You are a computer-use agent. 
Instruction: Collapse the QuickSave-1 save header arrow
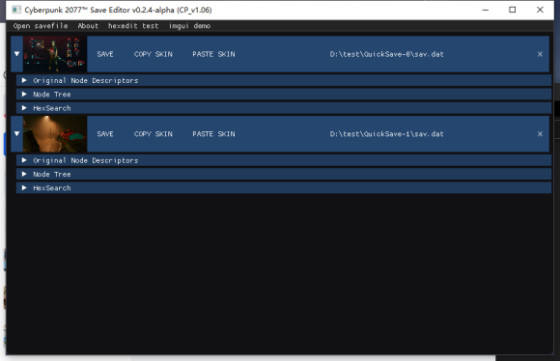(17, 134)
